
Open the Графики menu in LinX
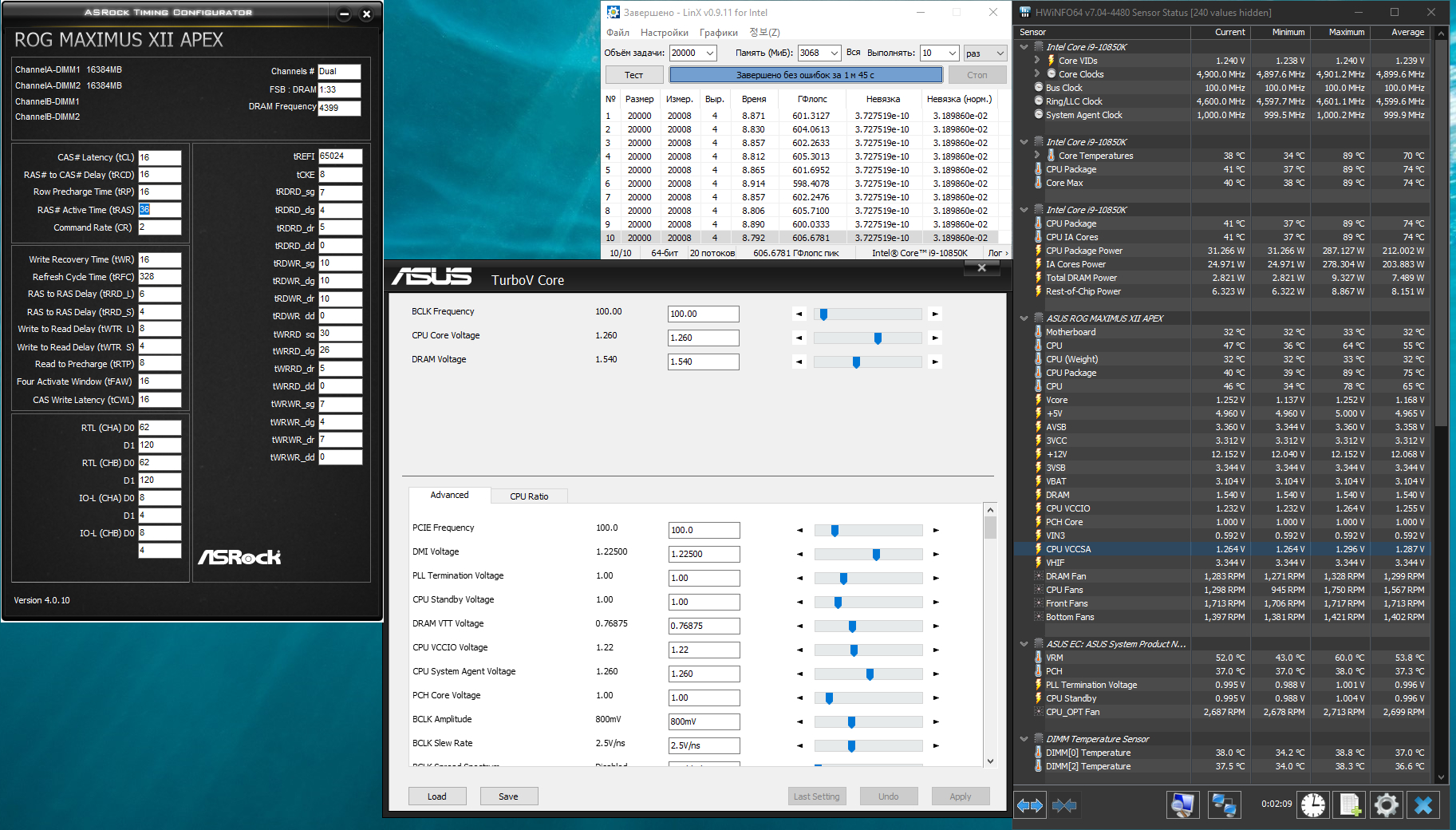click(x=719, y=33)
